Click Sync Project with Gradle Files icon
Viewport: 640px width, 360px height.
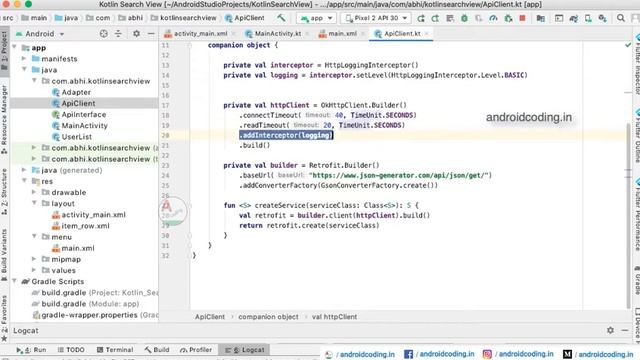click(573, 18)
